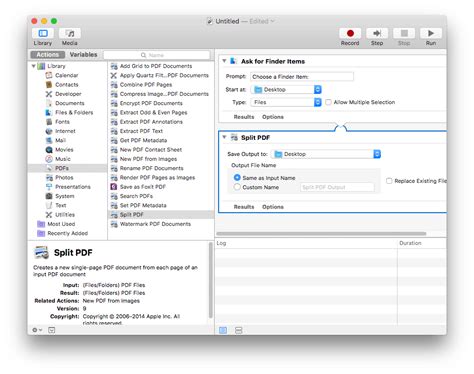
Task: Click the Name search field
Action: [x=157, y=55]
